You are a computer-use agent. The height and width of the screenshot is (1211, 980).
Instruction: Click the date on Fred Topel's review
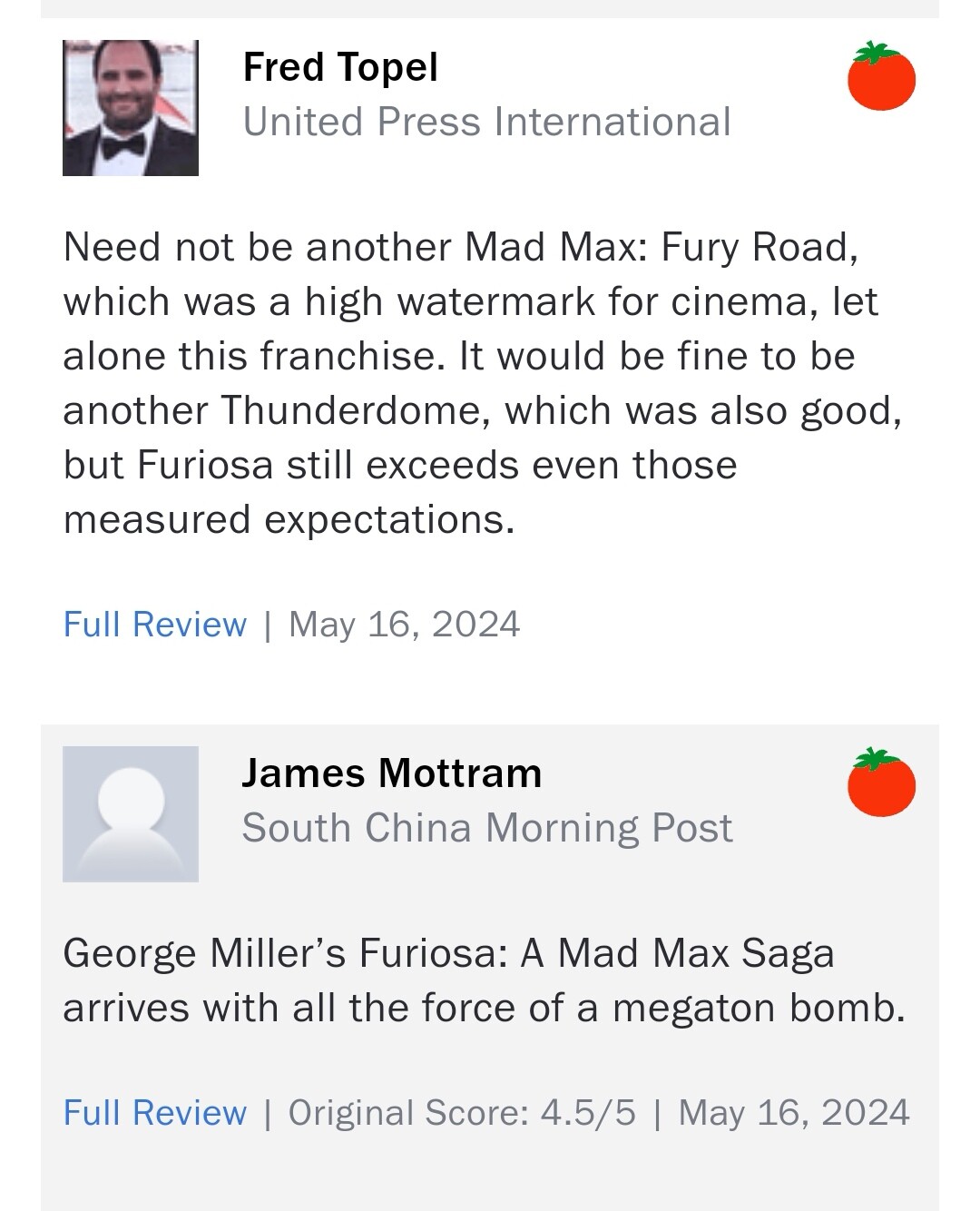(x=404, y=625)
